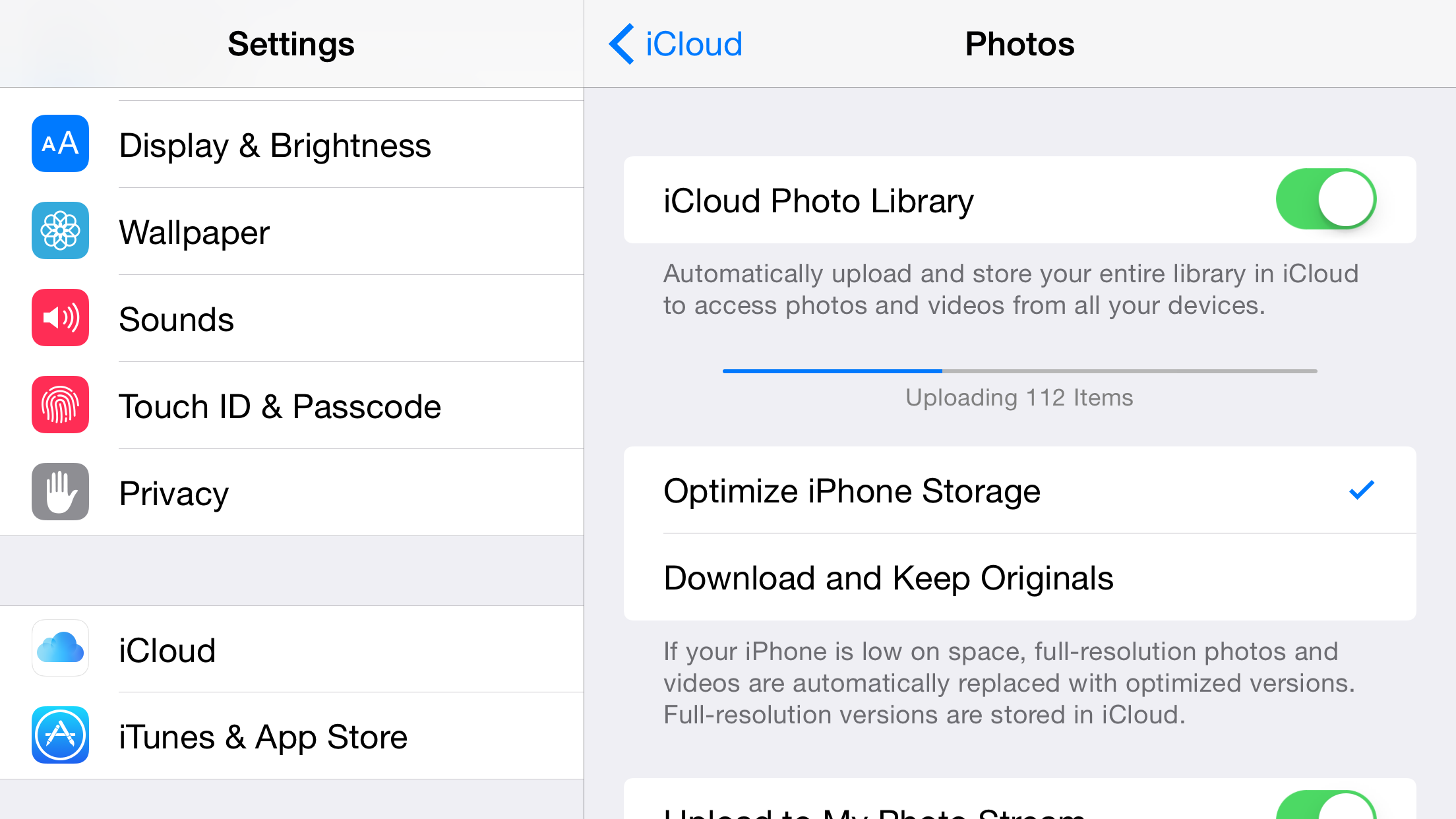The image size is (1456, 819).
Task: Open Wallpaper settings via its icon
Action: coord(59,231)
